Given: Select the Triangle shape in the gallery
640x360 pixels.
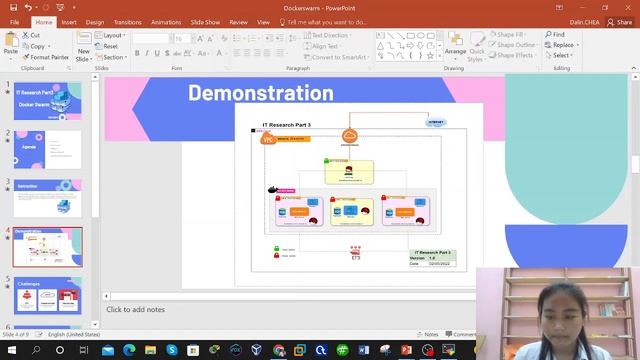Looking at the screenshot, I should [x=380, y=46].
